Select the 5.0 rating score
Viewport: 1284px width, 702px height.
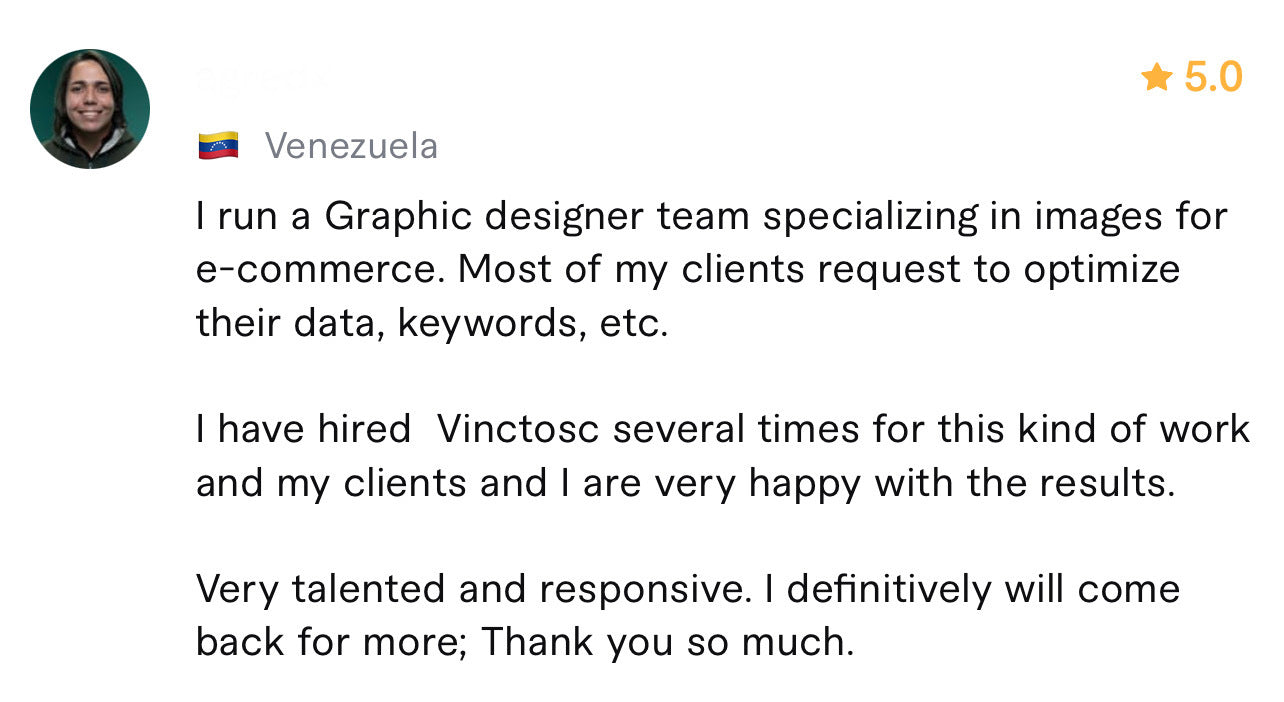tap(1213, 77)
